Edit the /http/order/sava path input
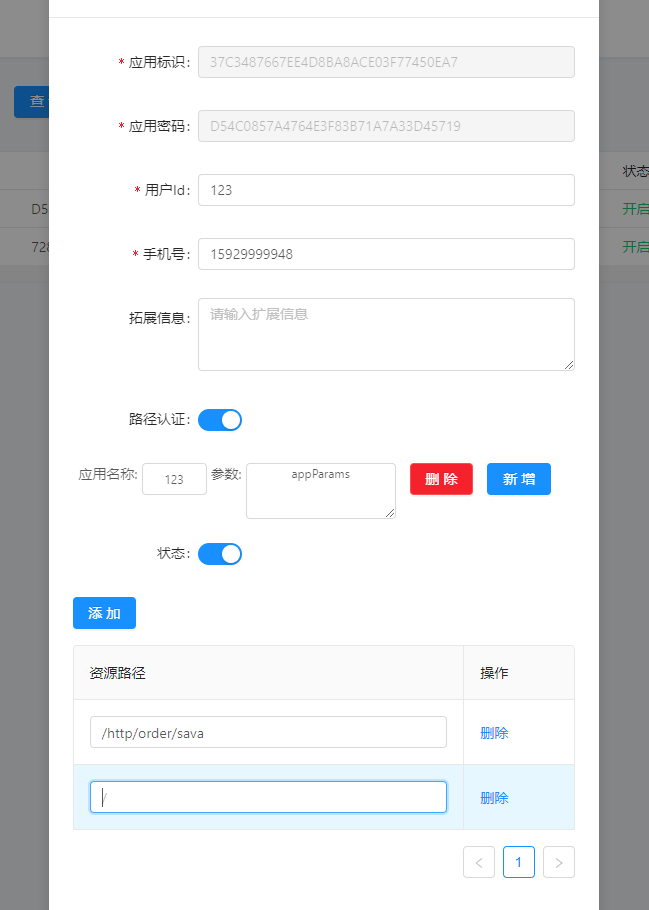 pos(268,732)
